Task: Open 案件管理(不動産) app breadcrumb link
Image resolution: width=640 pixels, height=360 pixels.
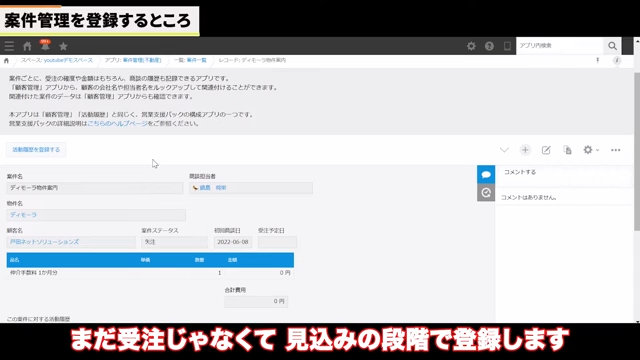Action: tap(142, 60)
